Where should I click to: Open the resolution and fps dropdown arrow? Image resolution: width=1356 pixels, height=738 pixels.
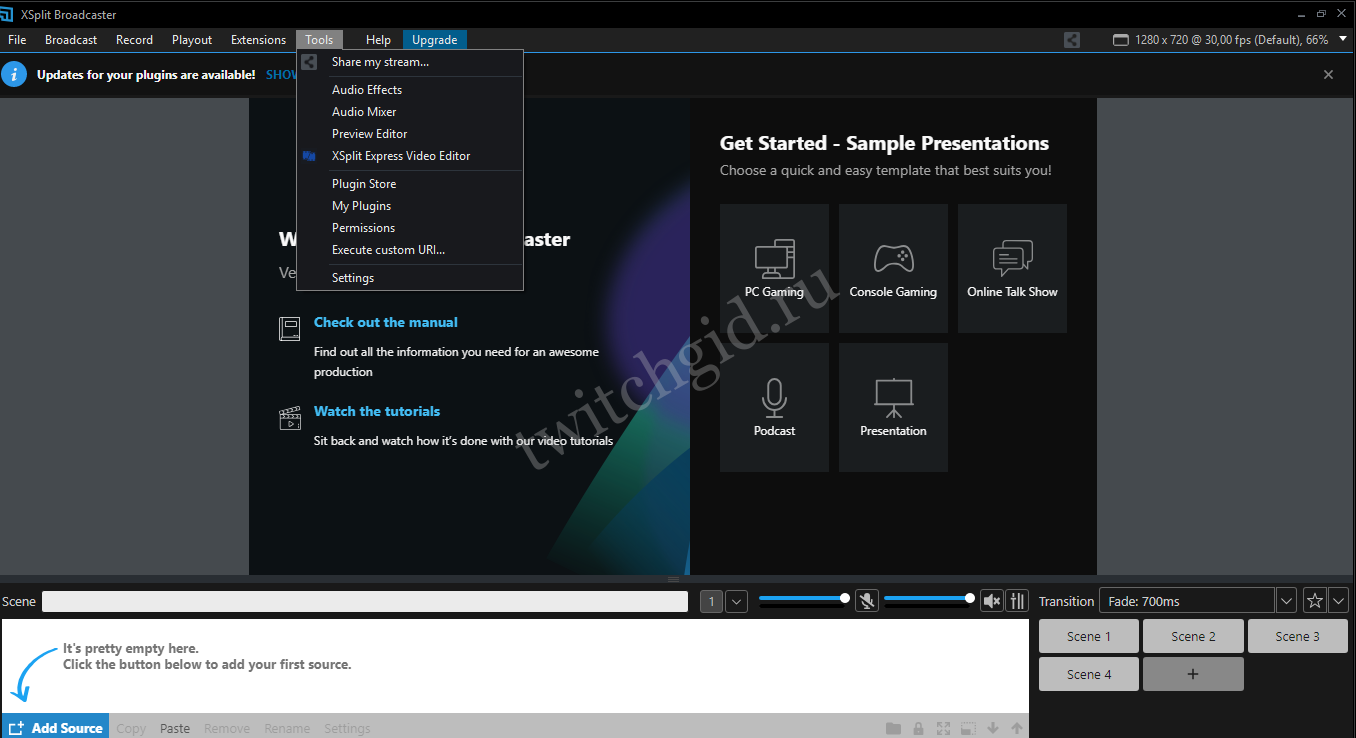coord(1343,40)
